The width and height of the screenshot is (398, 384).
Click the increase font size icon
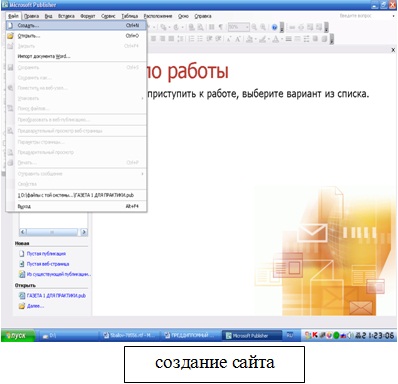point(238,39)
